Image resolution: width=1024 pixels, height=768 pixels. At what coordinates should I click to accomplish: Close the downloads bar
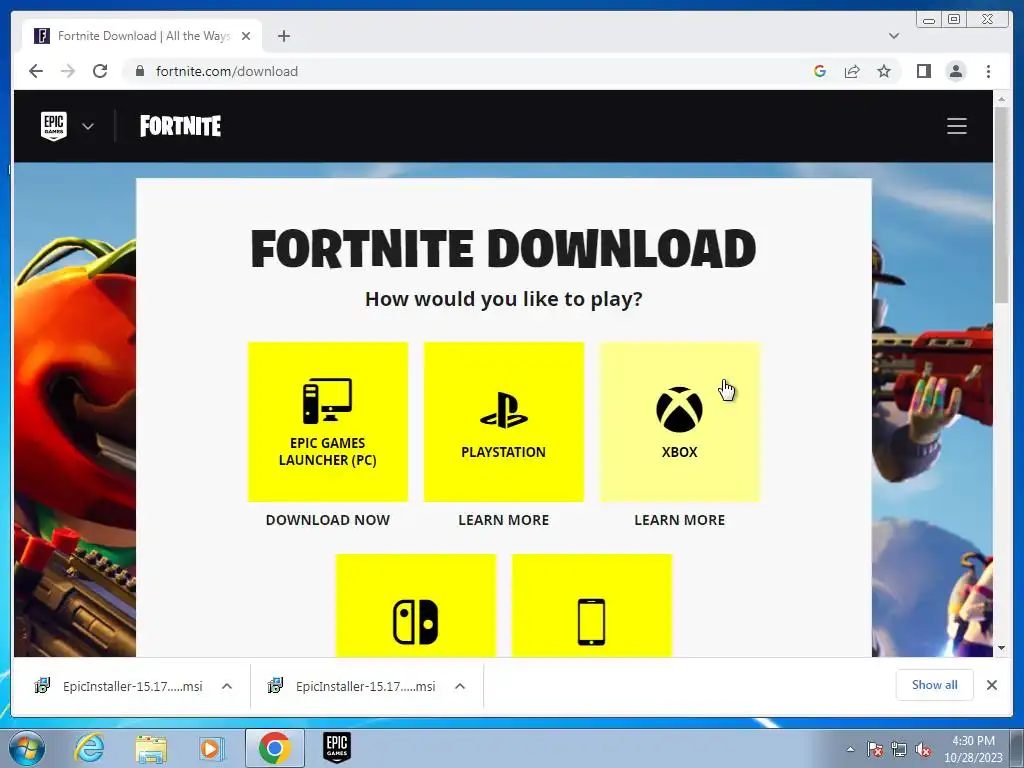[991, 685]
